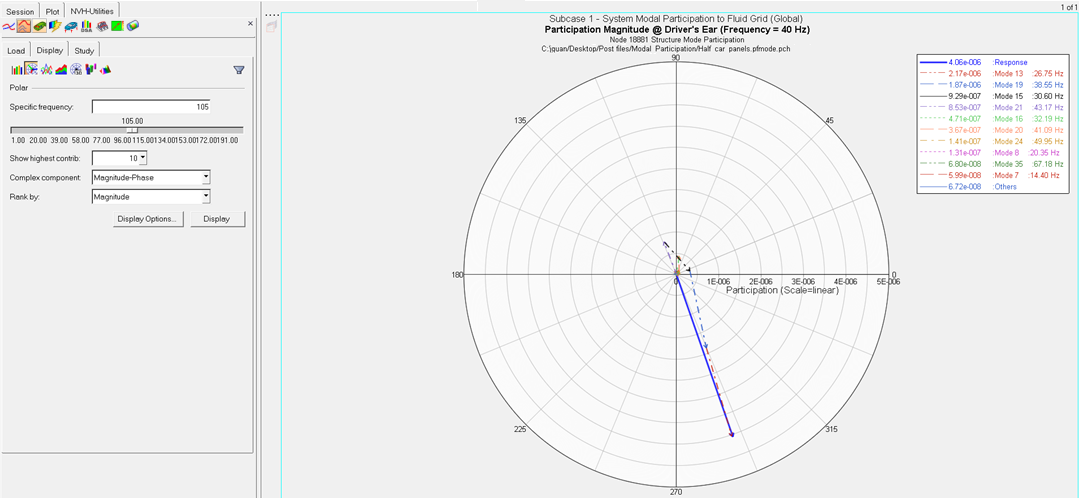1080x500 pixels.
Task: Open the grey engine block utility icon
Action: (102, 26)
